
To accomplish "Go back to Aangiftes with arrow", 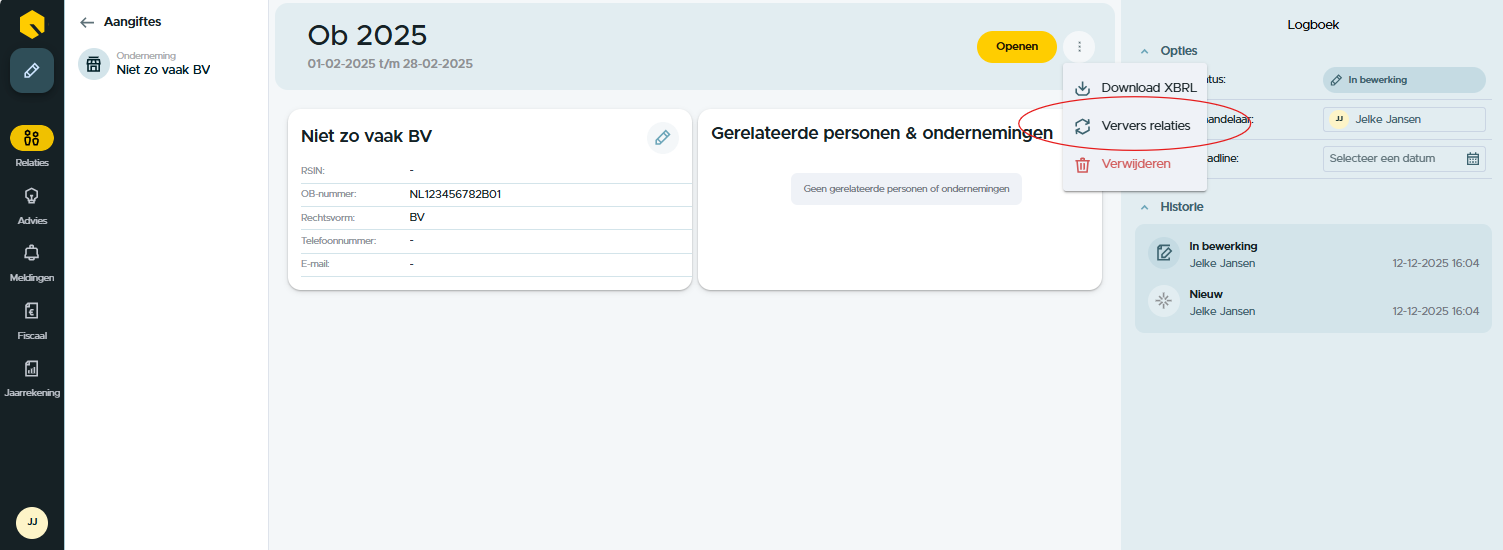I will point(87,22).
